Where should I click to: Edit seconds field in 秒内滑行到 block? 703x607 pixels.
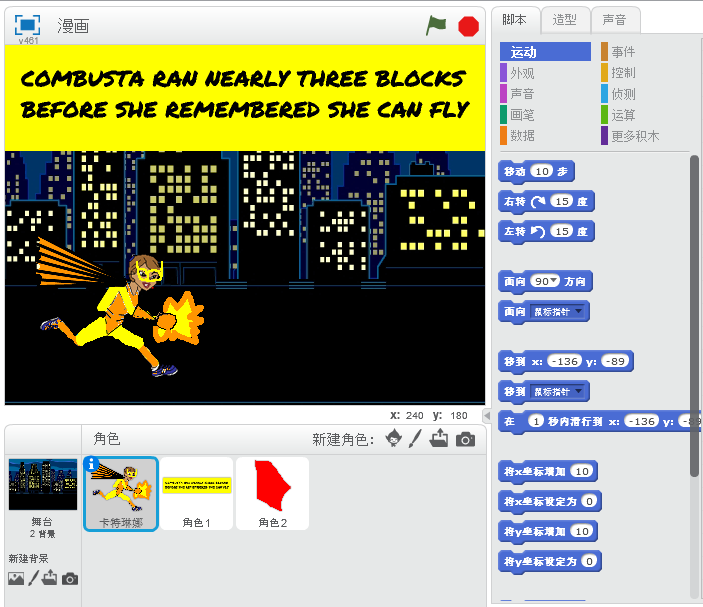point(536,421)
